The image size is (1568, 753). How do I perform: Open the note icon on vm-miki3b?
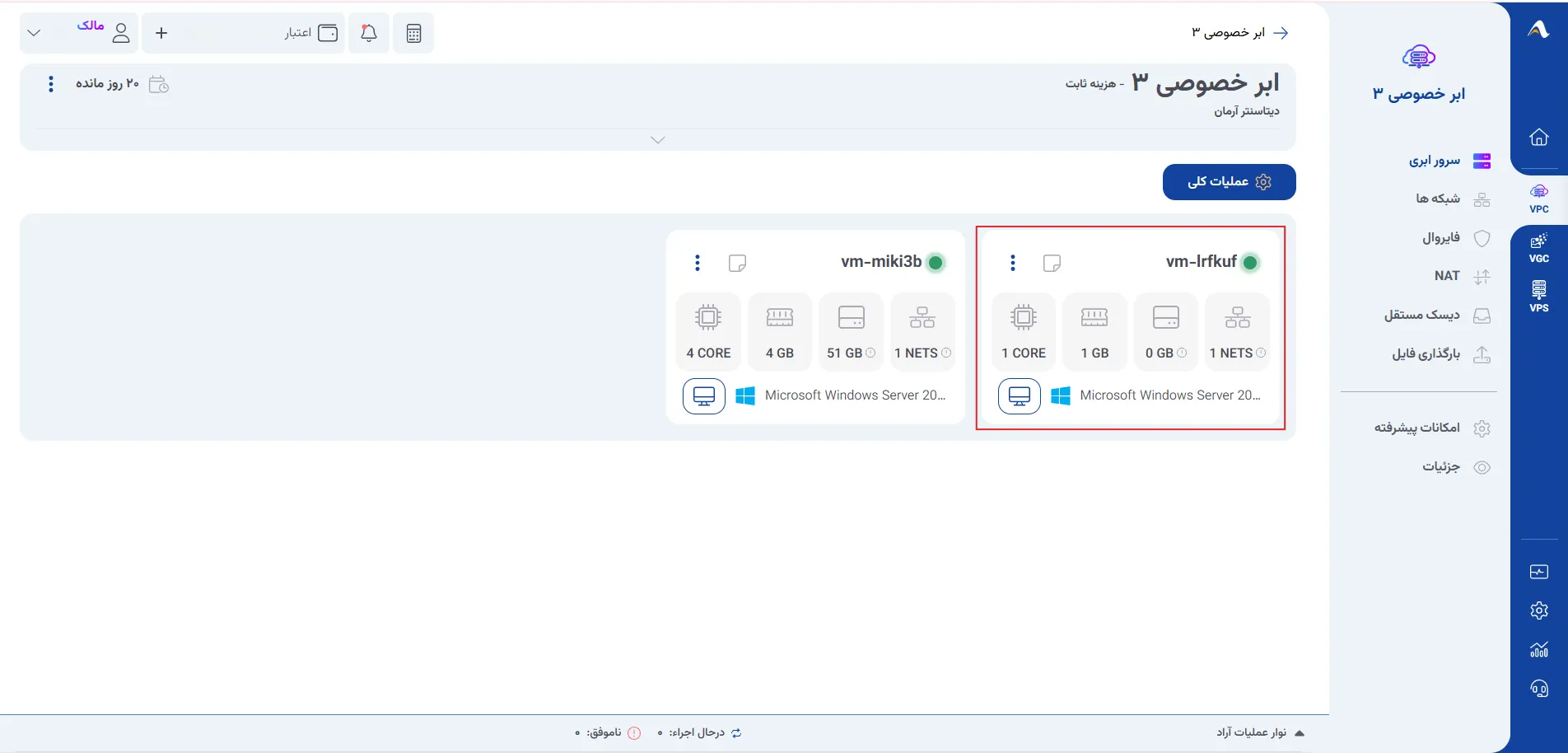point(737,263)
